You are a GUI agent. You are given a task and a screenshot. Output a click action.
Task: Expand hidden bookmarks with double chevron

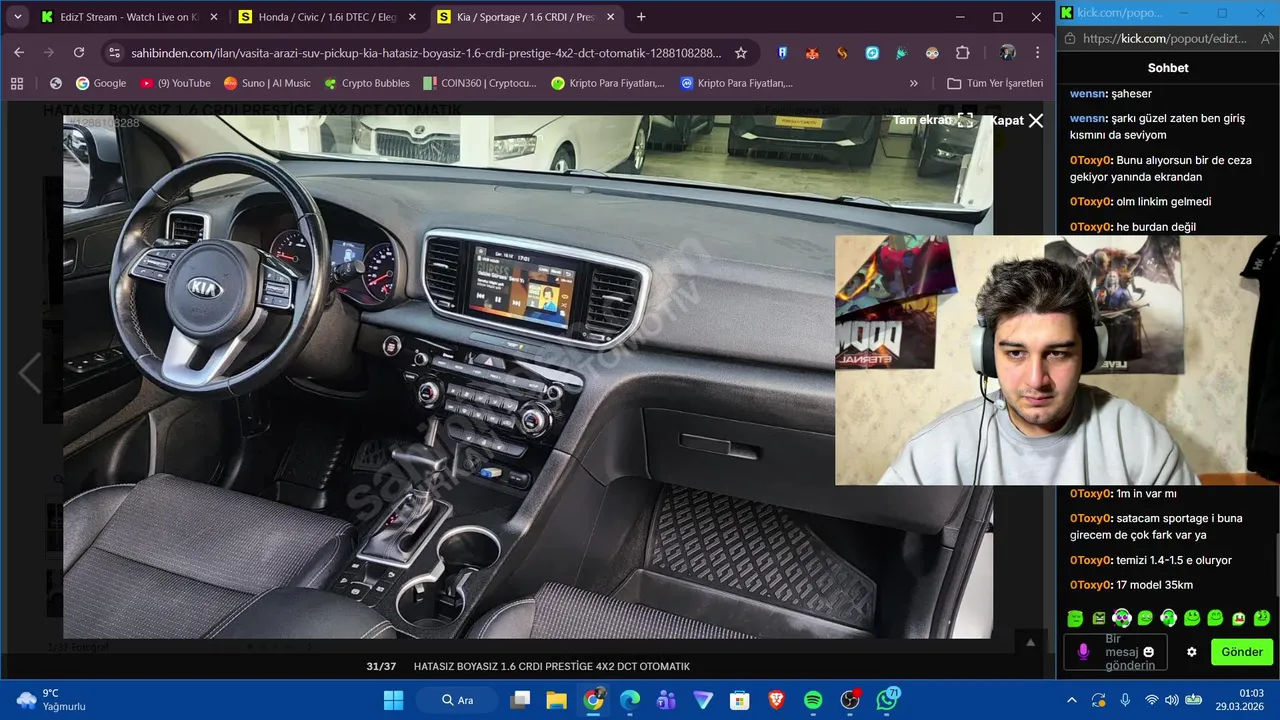point(913,83)
